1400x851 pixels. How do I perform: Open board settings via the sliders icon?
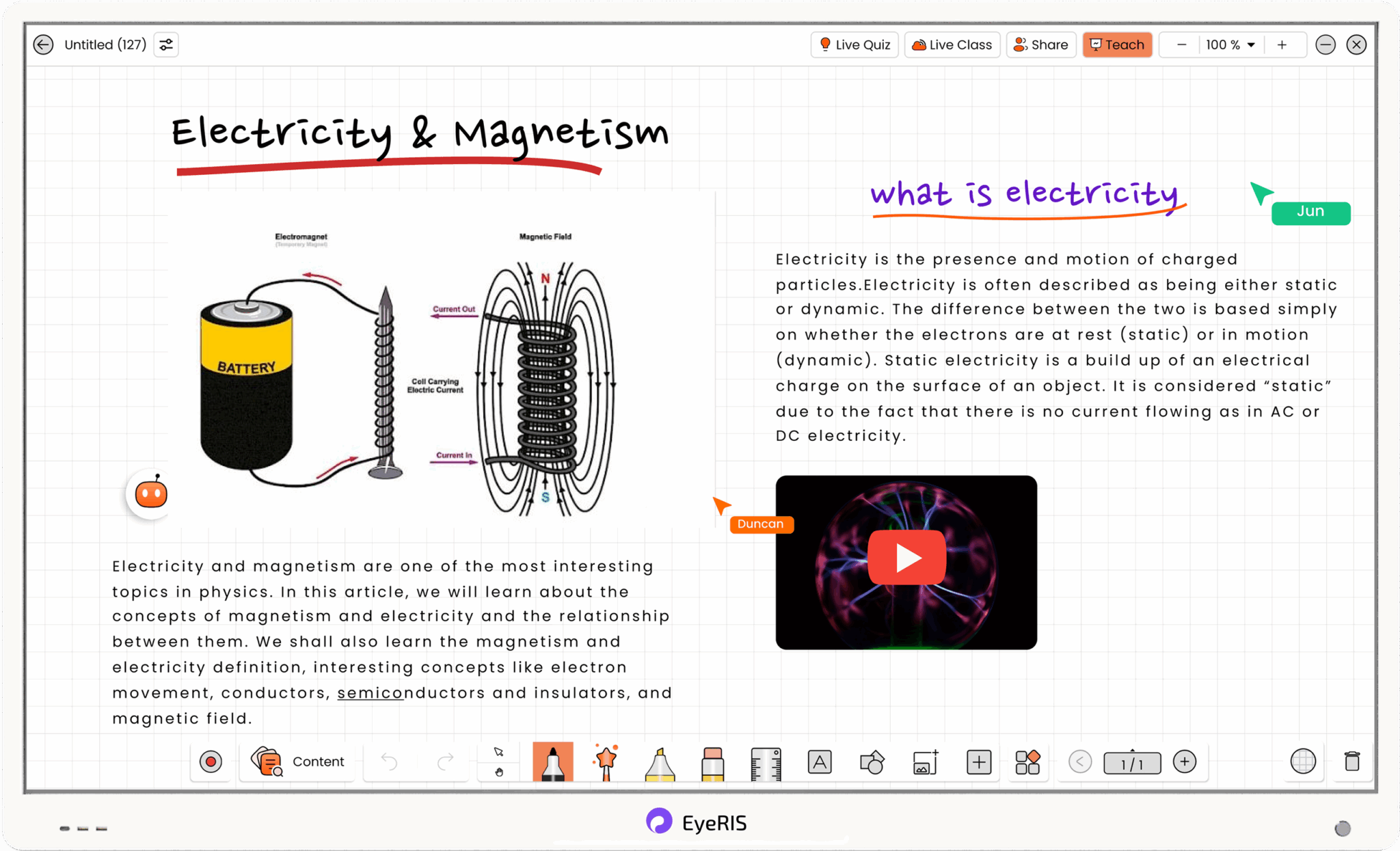165,44
